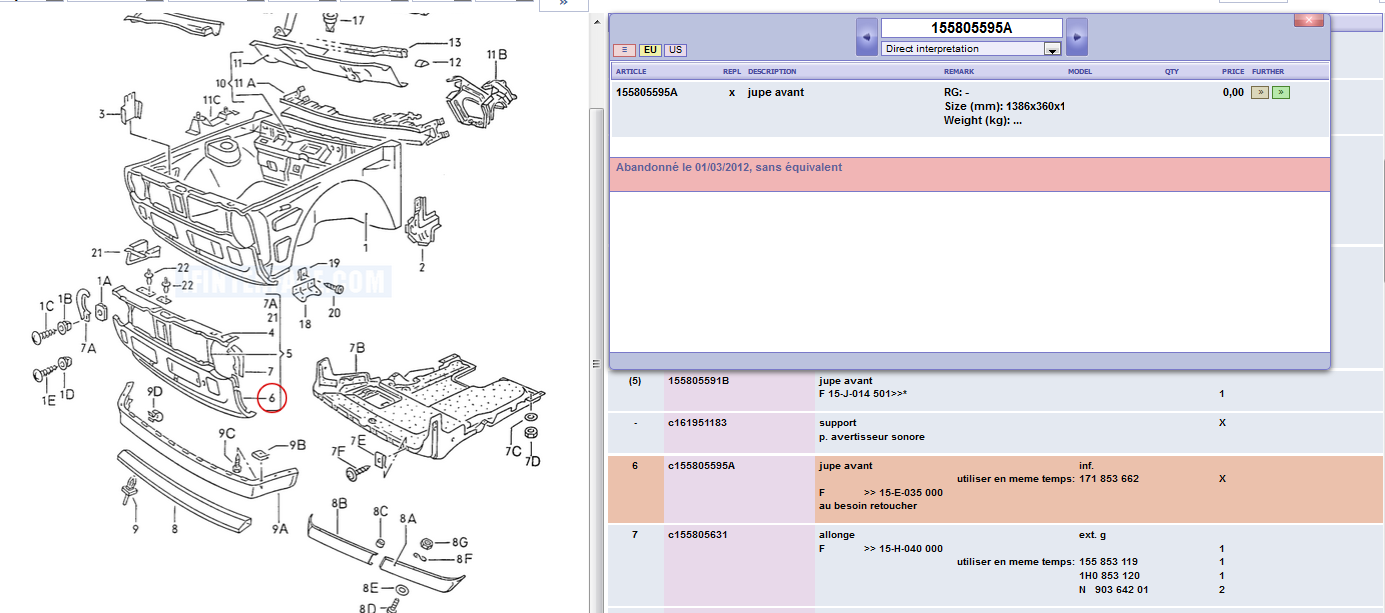The width and height of the screenshot is (1385, 613).
Task: Click the pink list icon left of EU
Action: point(623,50)
